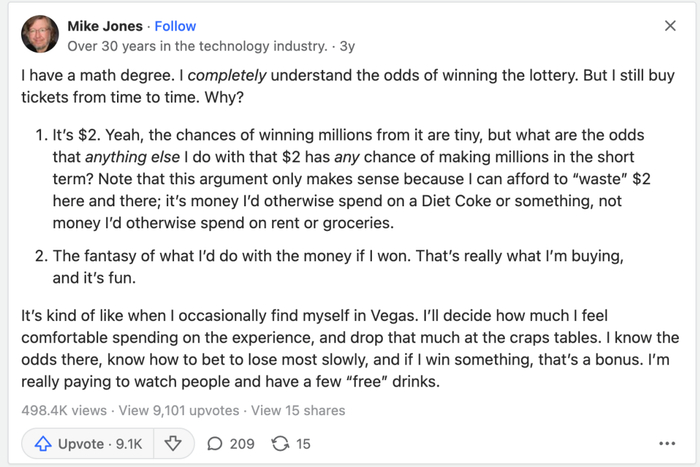Click Mike Jones's profile photo
The width and height of the screenshot is (700, 467).
pos(39,36)
